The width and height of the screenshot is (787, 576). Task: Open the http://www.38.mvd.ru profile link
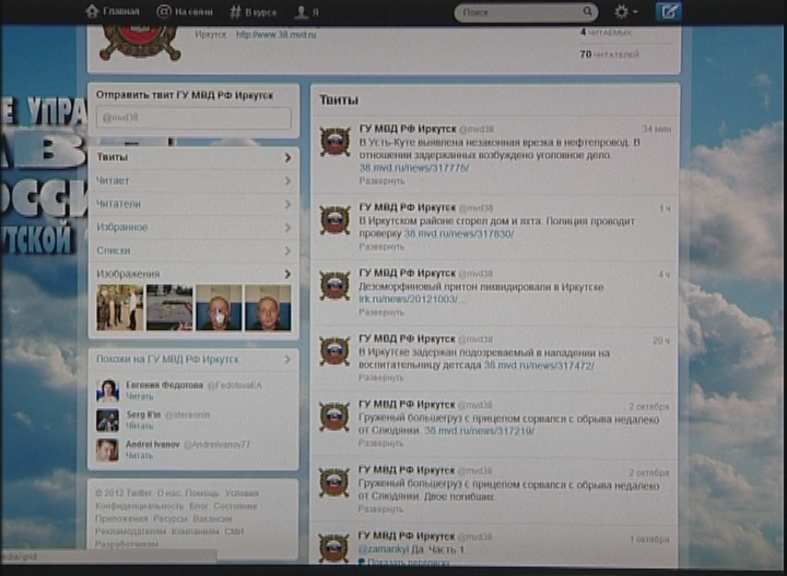coord(276,35)
